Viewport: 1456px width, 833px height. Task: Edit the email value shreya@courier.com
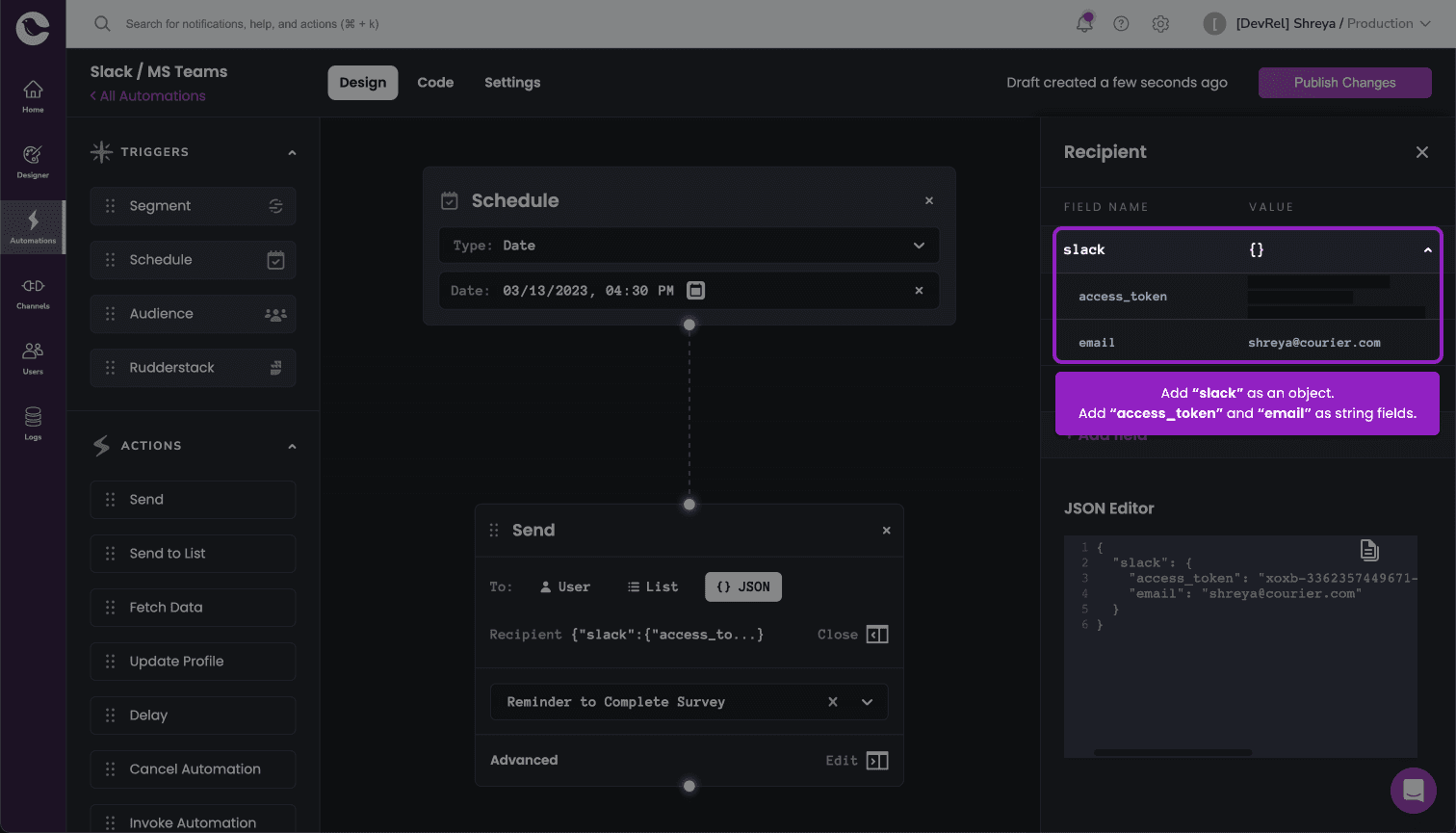click(1313, 343)
